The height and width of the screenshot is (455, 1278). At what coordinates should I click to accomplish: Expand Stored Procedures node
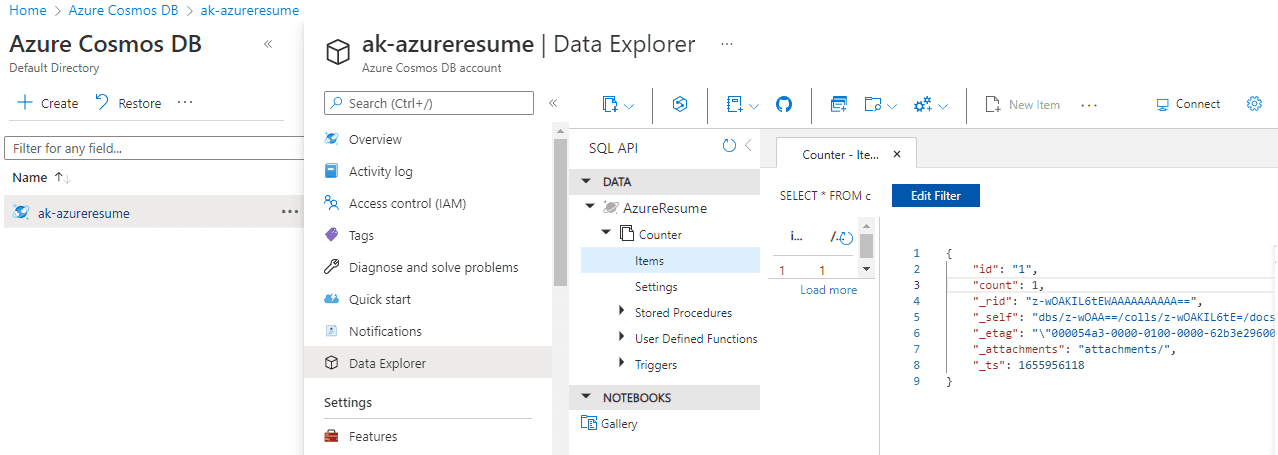[623, 312]
